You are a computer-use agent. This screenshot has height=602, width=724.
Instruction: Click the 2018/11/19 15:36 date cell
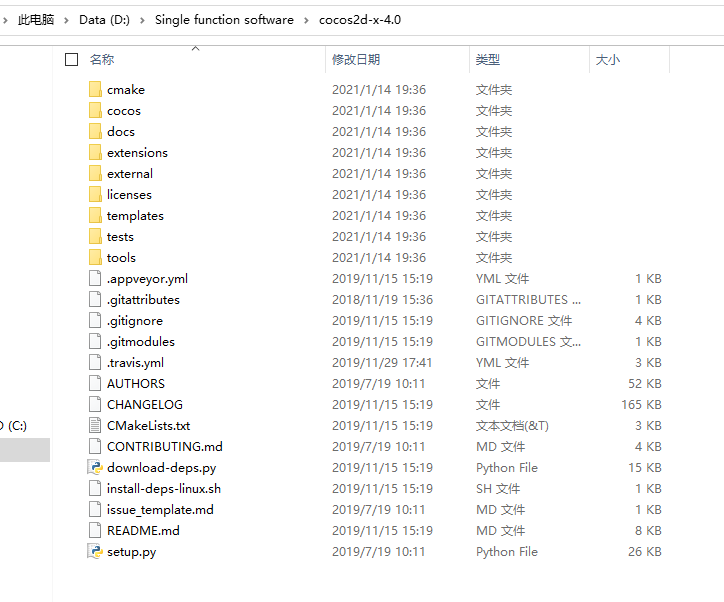382,300
